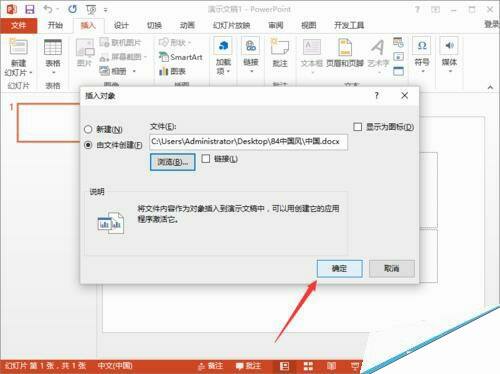Check Display as icon (显示为图标) checkbox
Viewport: 500px width, 374px height.
[x=357, y=127]
